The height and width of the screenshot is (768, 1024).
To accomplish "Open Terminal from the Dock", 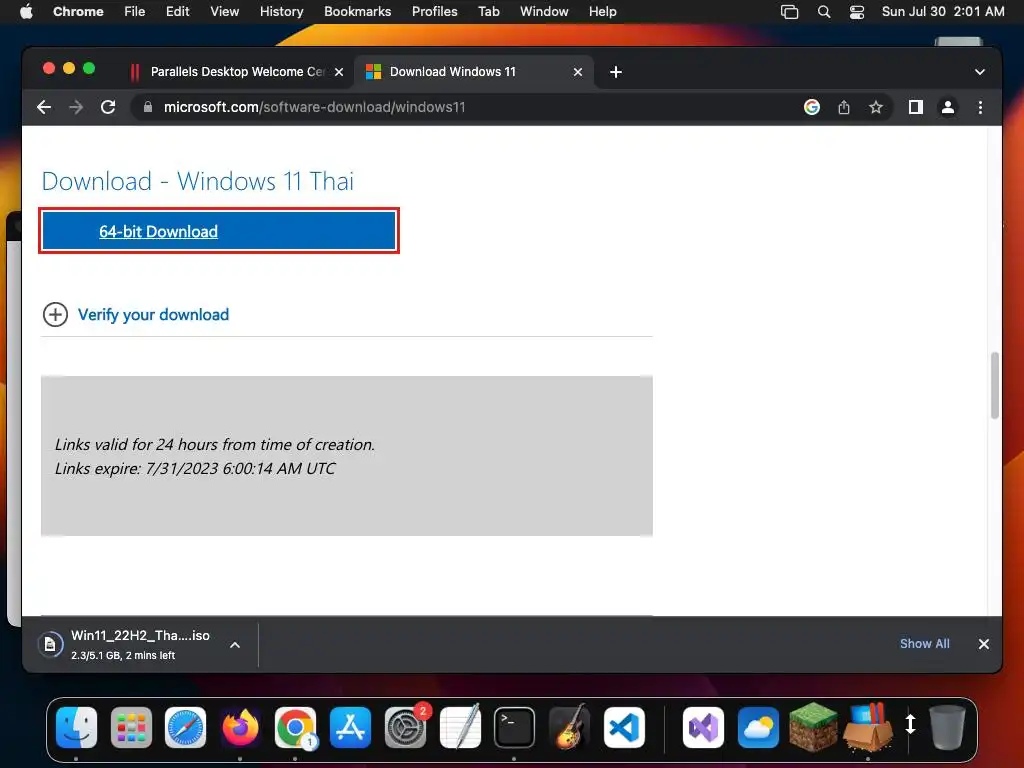I will 515,728.
